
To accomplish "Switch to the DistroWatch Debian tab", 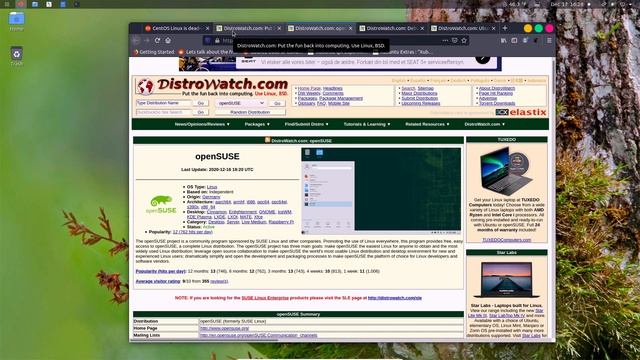I will 392,28.
